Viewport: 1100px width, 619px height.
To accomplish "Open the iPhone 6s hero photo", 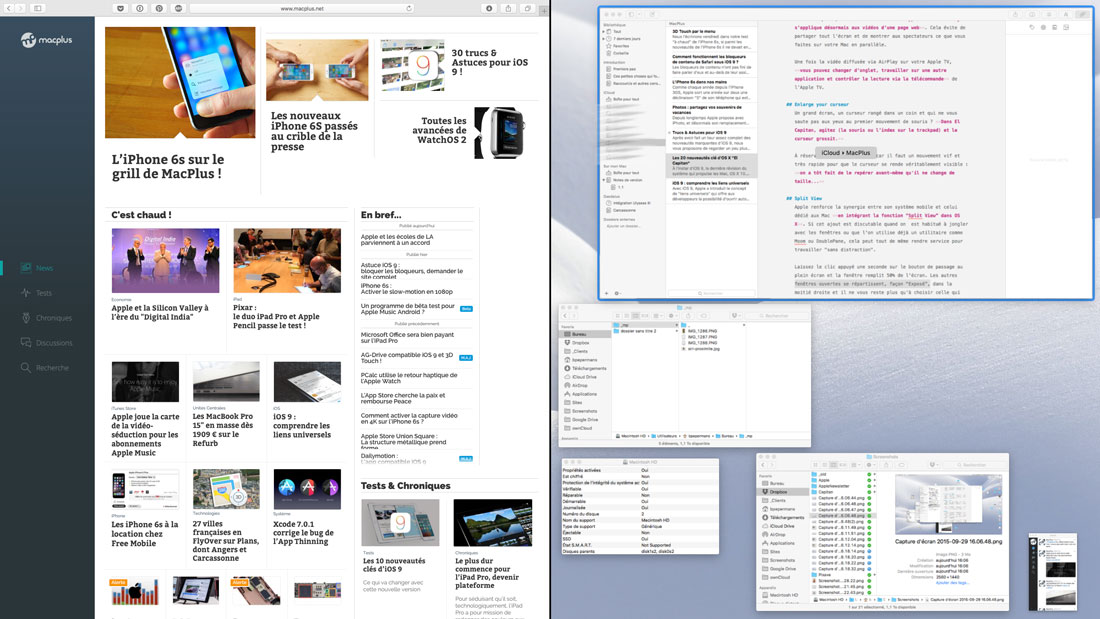I will coord(180,82).
